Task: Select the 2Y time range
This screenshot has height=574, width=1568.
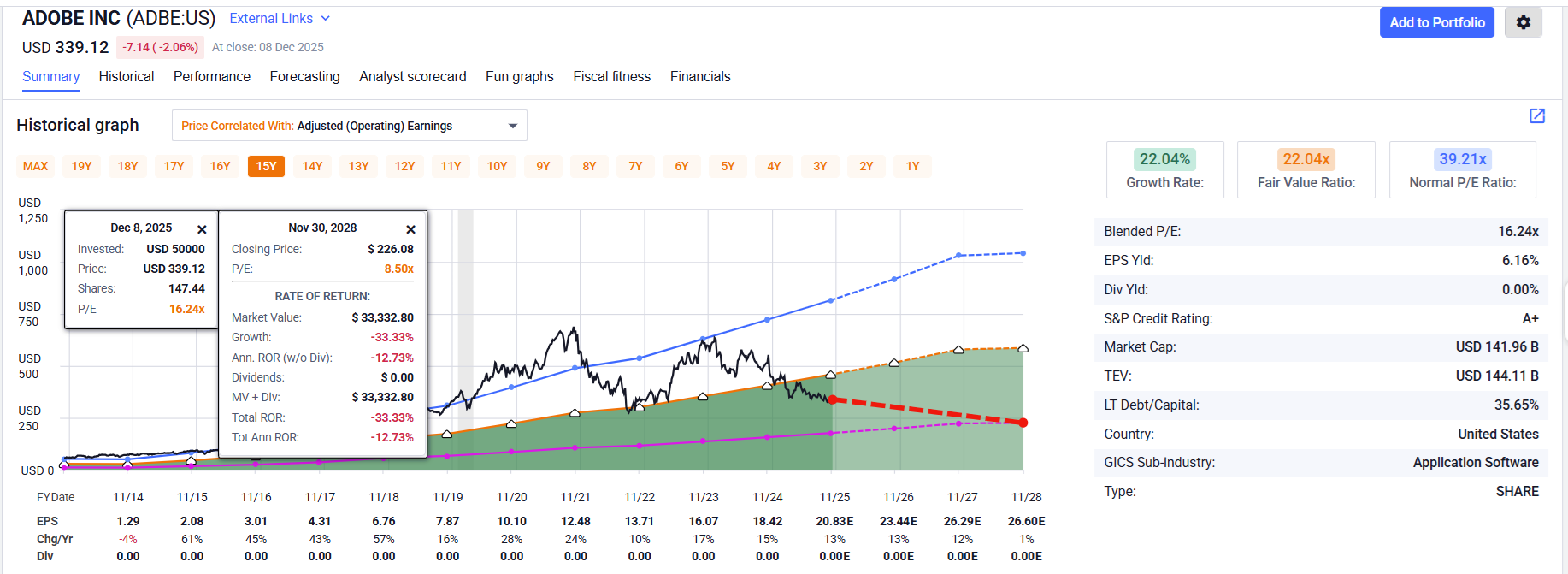Action: 867,166
